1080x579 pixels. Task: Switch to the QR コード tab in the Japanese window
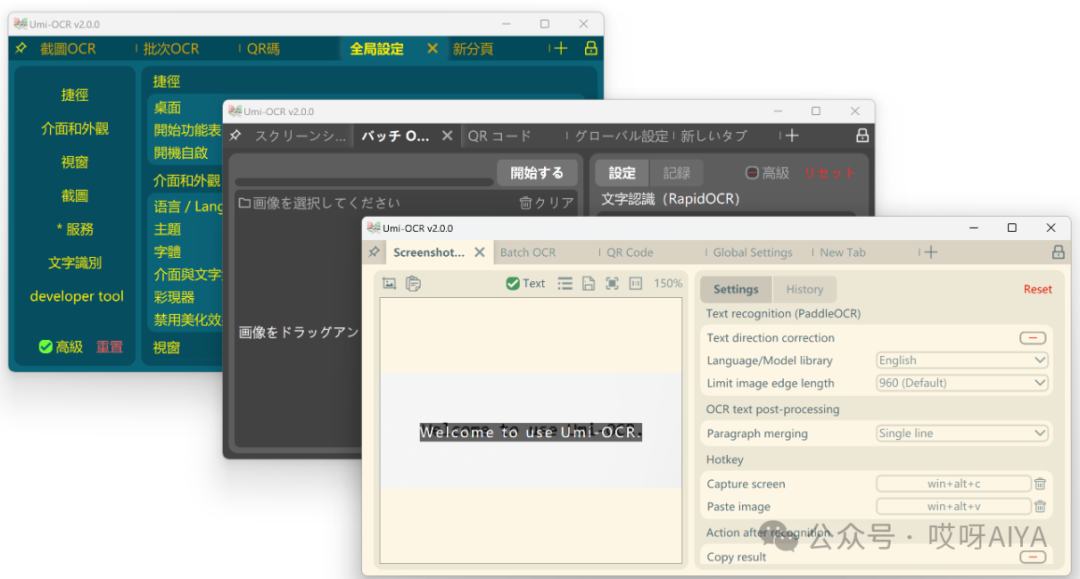tap(499, 136)
